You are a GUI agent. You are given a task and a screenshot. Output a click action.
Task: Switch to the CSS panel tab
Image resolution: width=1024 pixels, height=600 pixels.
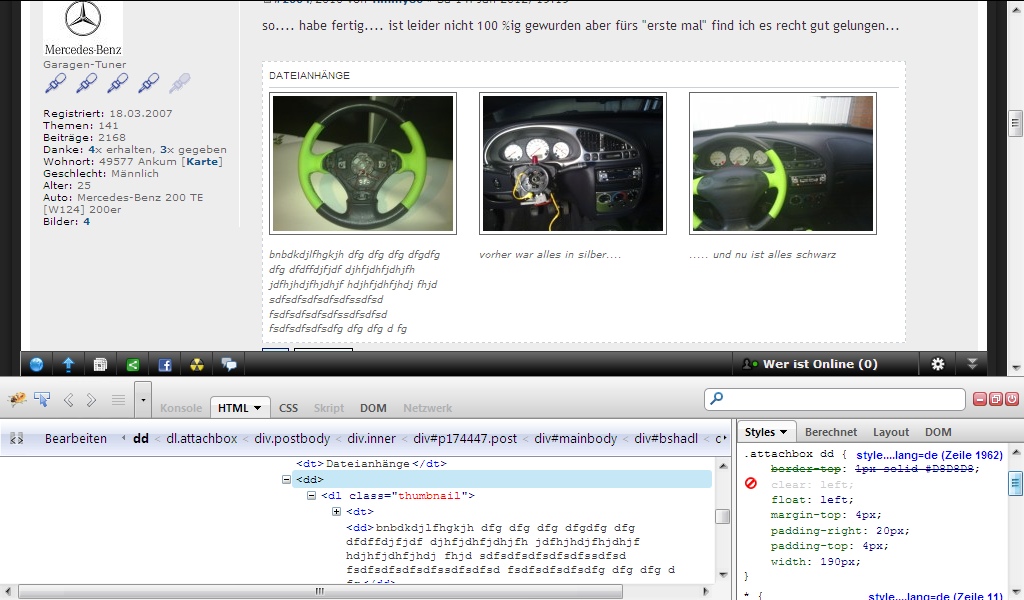click(x=288, y=408)
